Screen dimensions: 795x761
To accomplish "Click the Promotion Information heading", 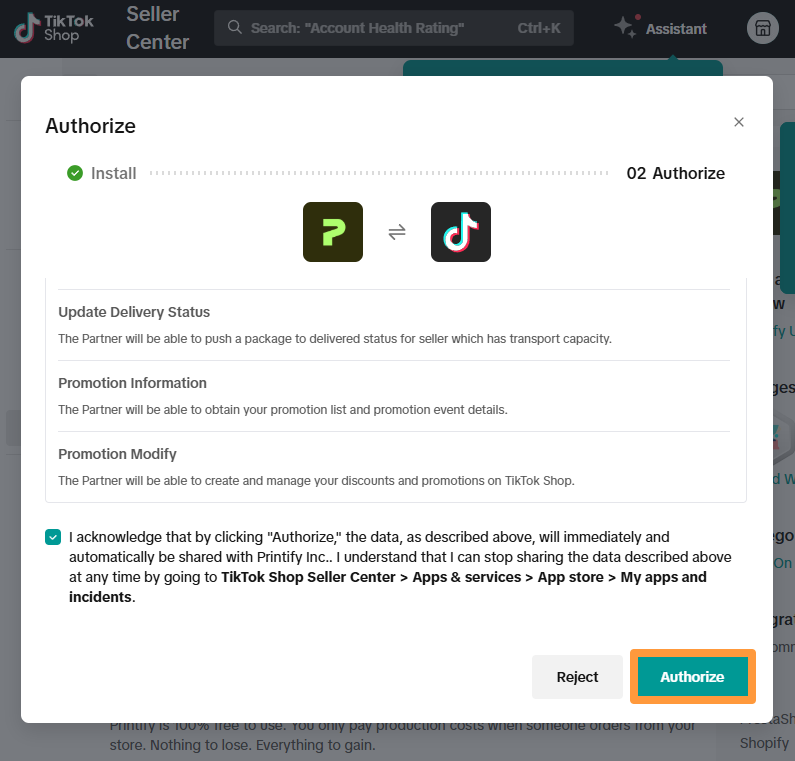I will 132,383.
